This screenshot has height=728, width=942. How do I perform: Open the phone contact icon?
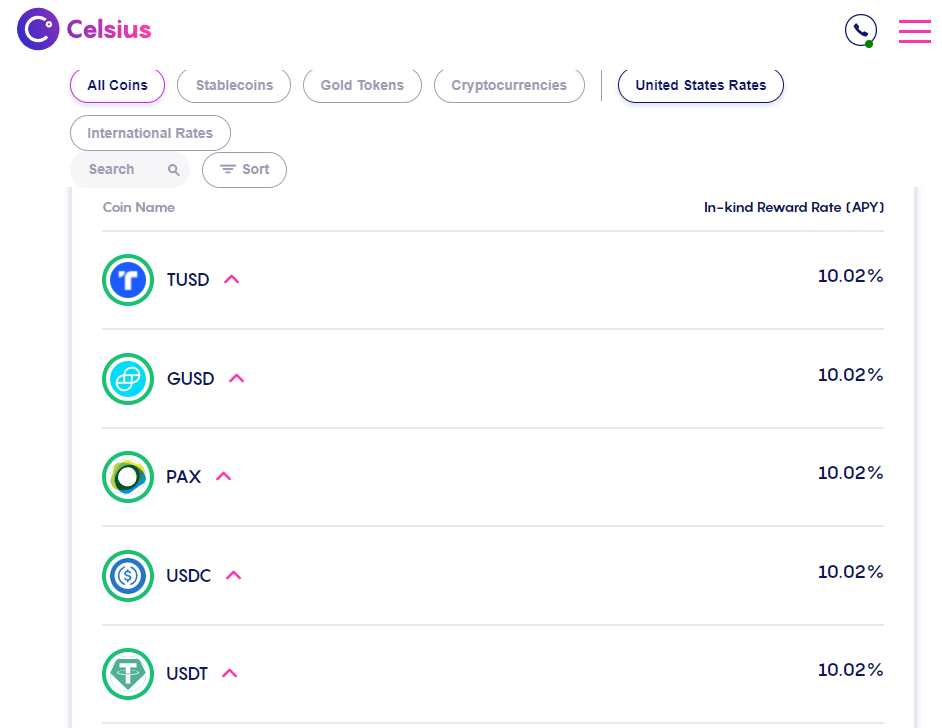[860, 30]
